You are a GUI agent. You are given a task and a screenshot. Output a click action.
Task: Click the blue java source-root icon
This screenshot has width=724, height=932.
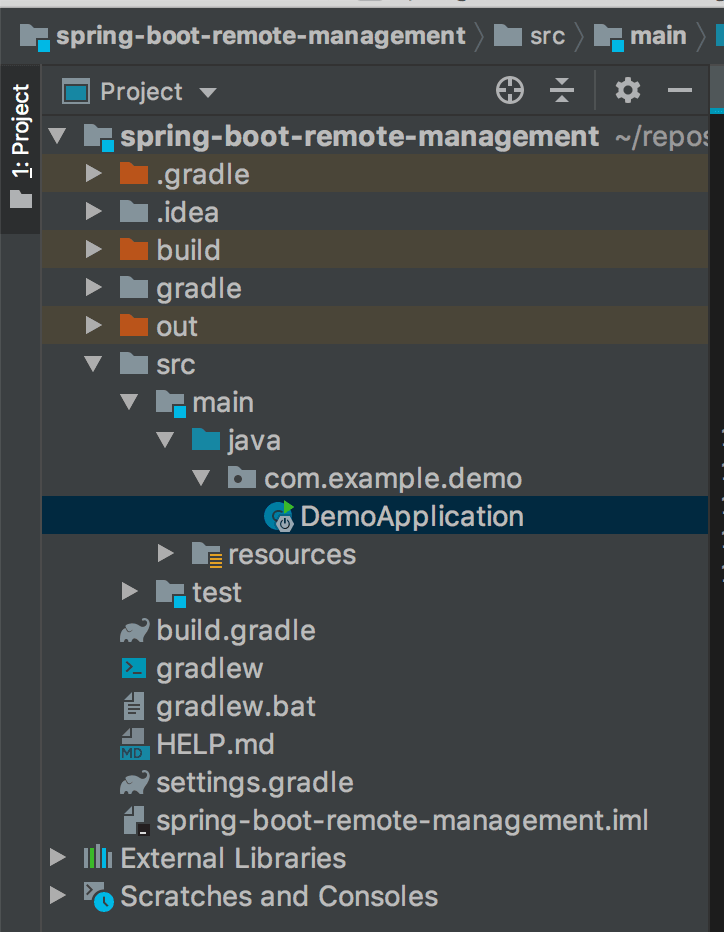[x=206, y=440]
